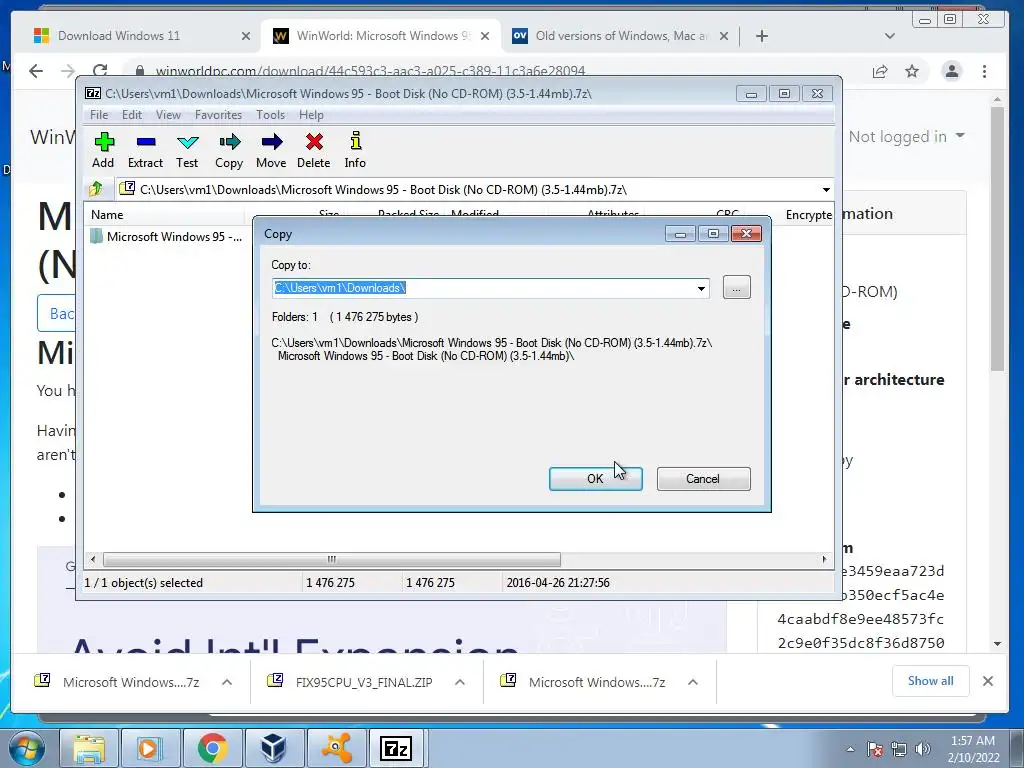The height and width of the screenshot is (768, 1024).
Task: Expand the Not logged in dropdown
Action: point(906,136)
